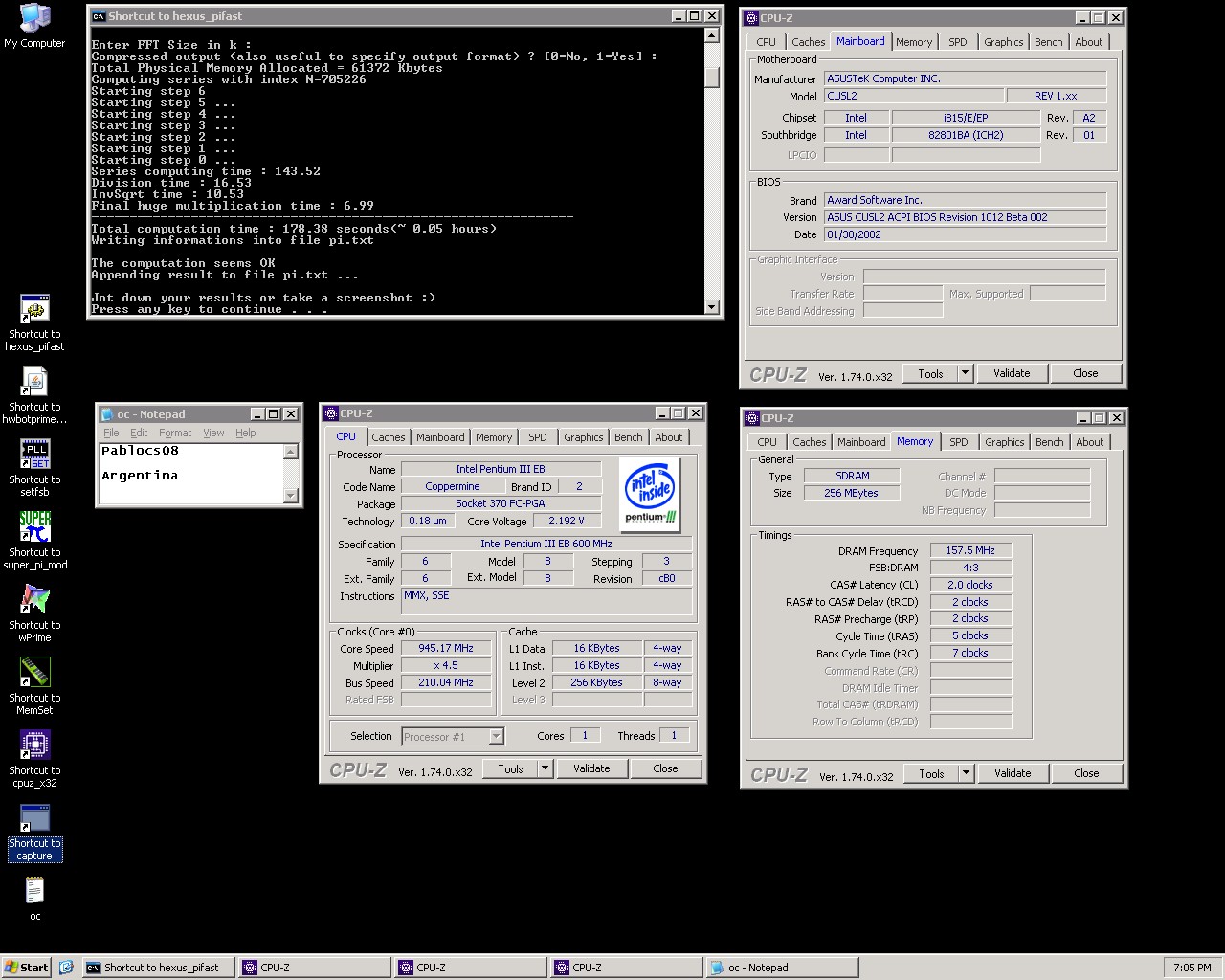Click Close in the CPU-Z Memory window
The width and height of the screenshot is (1225, 980).
tap(1086, 773)
